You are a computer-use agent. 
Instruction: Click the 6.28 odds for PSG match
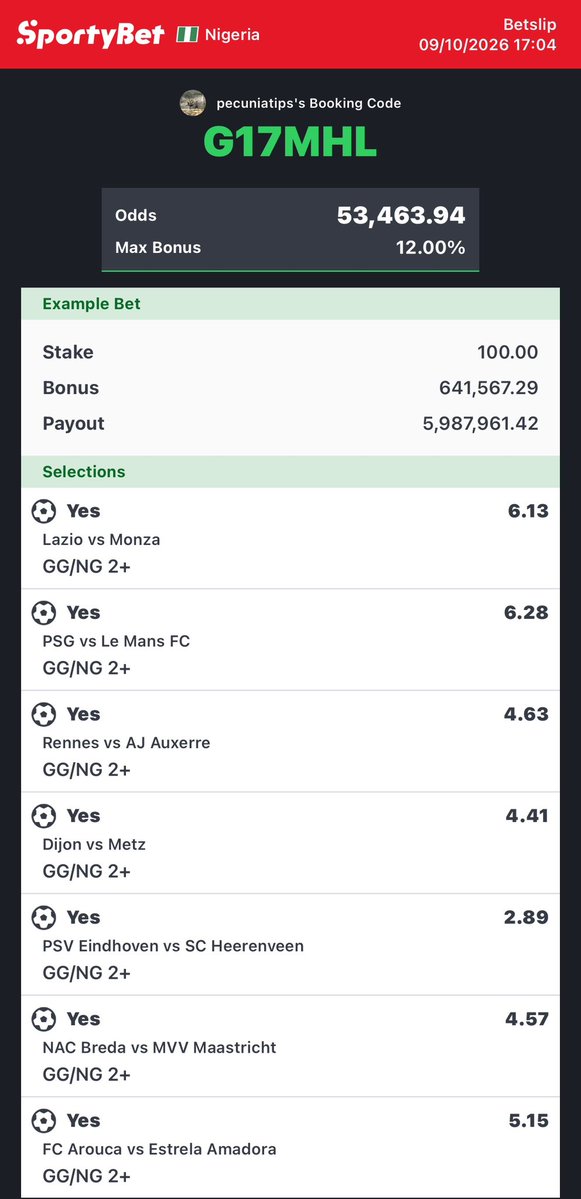[528, 612]
